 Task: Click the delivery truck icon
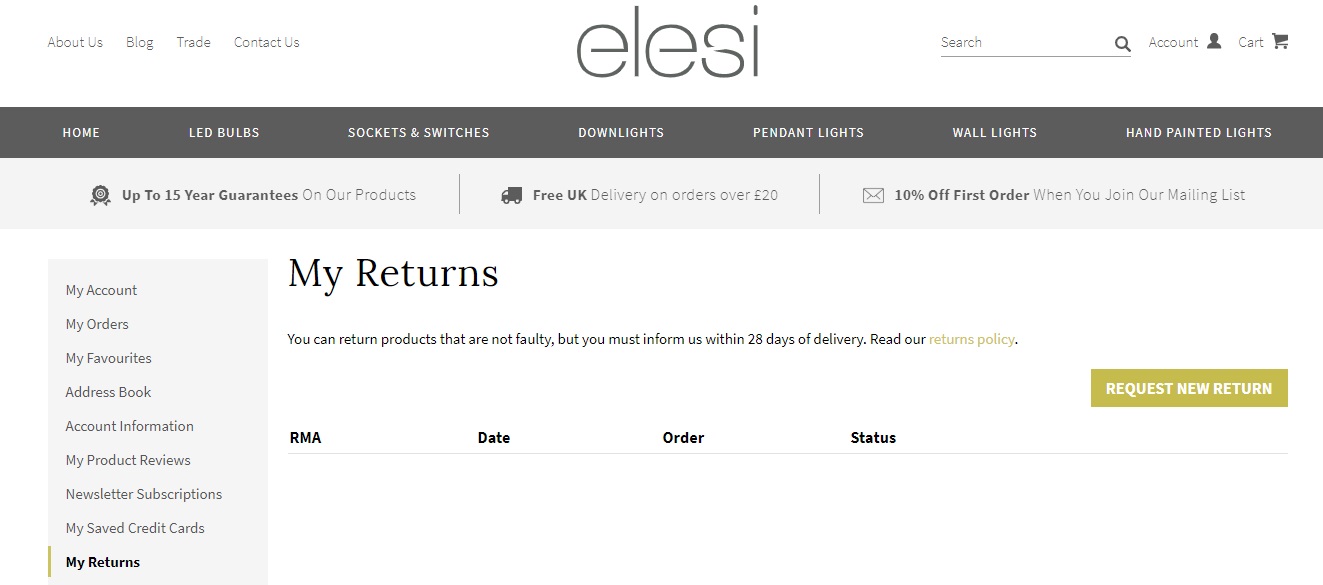point(511,195)
